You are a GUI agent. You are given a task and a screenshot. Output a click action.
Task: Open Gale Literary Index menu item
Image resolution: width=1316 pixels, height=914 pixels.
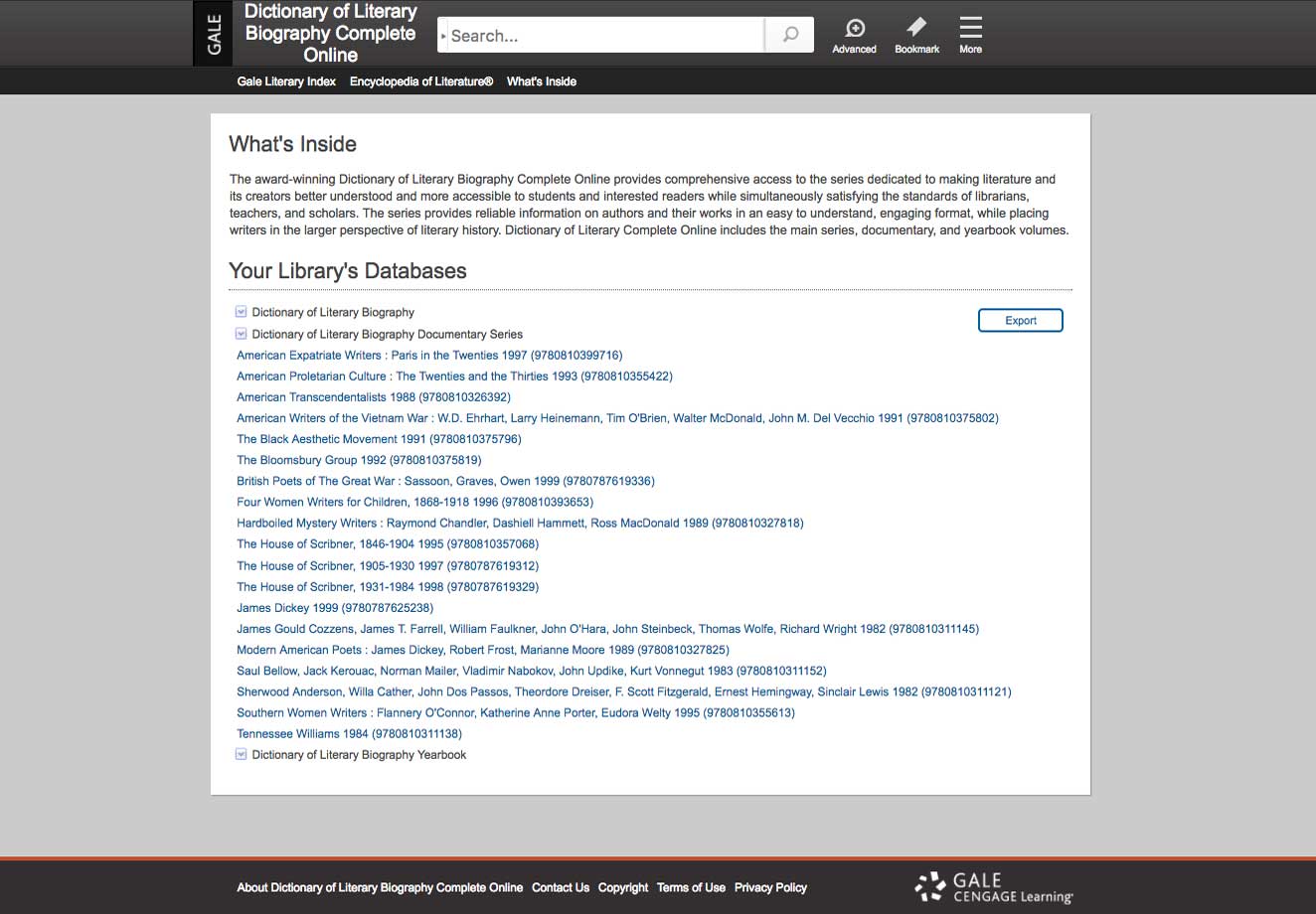coord(286,81)
